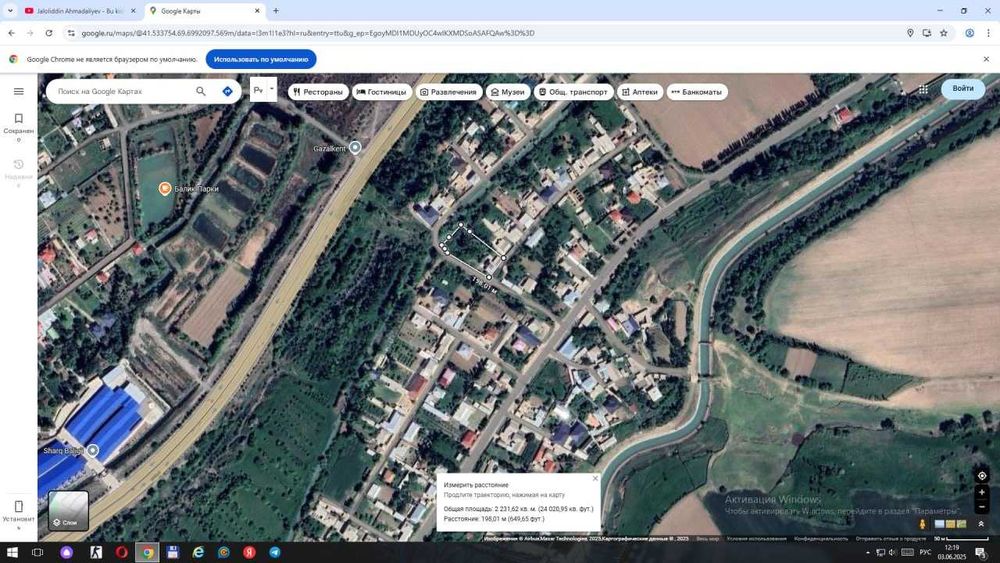Open the Google Maps hamburger menu
This screenshot has width=1000, height=563.
tap(18, 91)
